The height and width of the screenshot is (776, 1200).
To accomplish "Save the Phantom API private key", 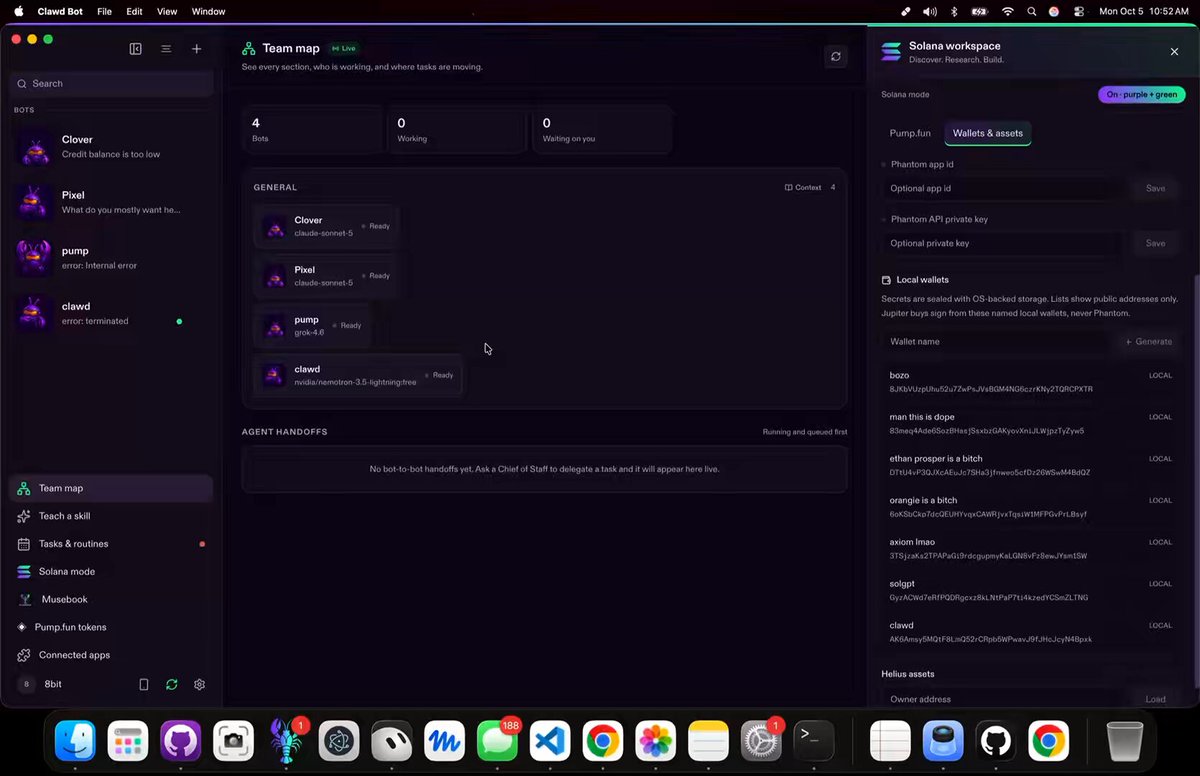I will pos(1155,243).
